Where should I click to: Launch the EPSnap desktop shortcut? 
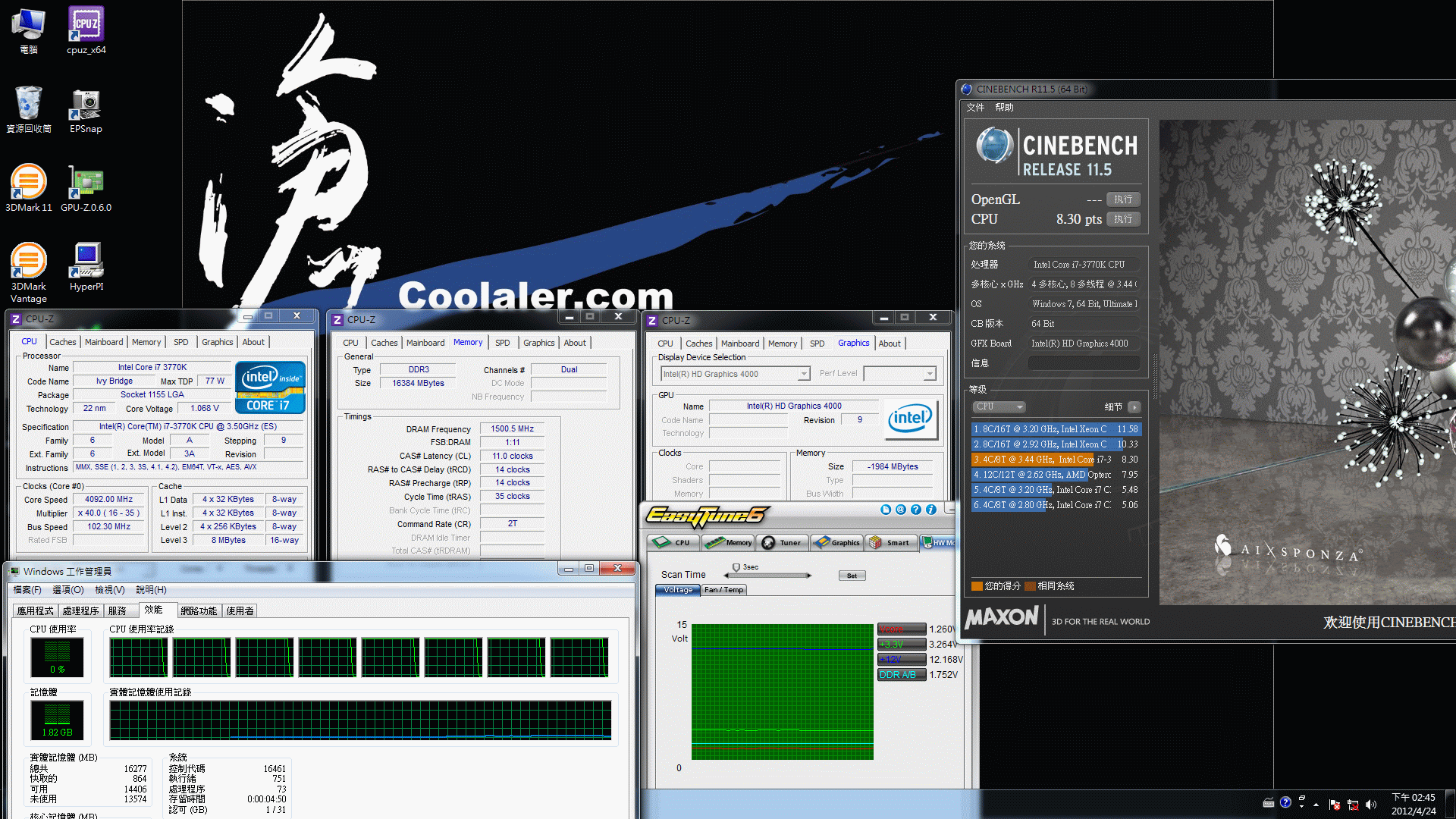86,110
